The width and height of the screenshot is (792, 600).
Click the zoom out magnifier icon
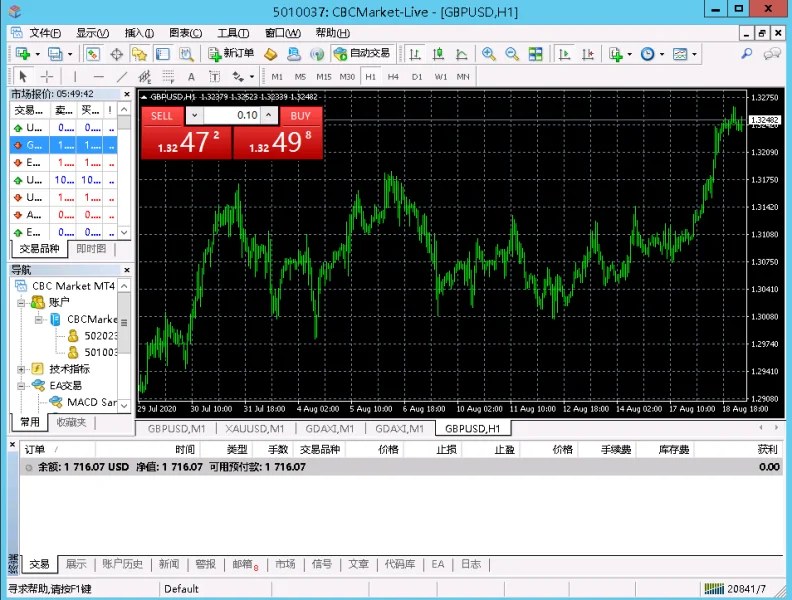(x=512, y=54)
